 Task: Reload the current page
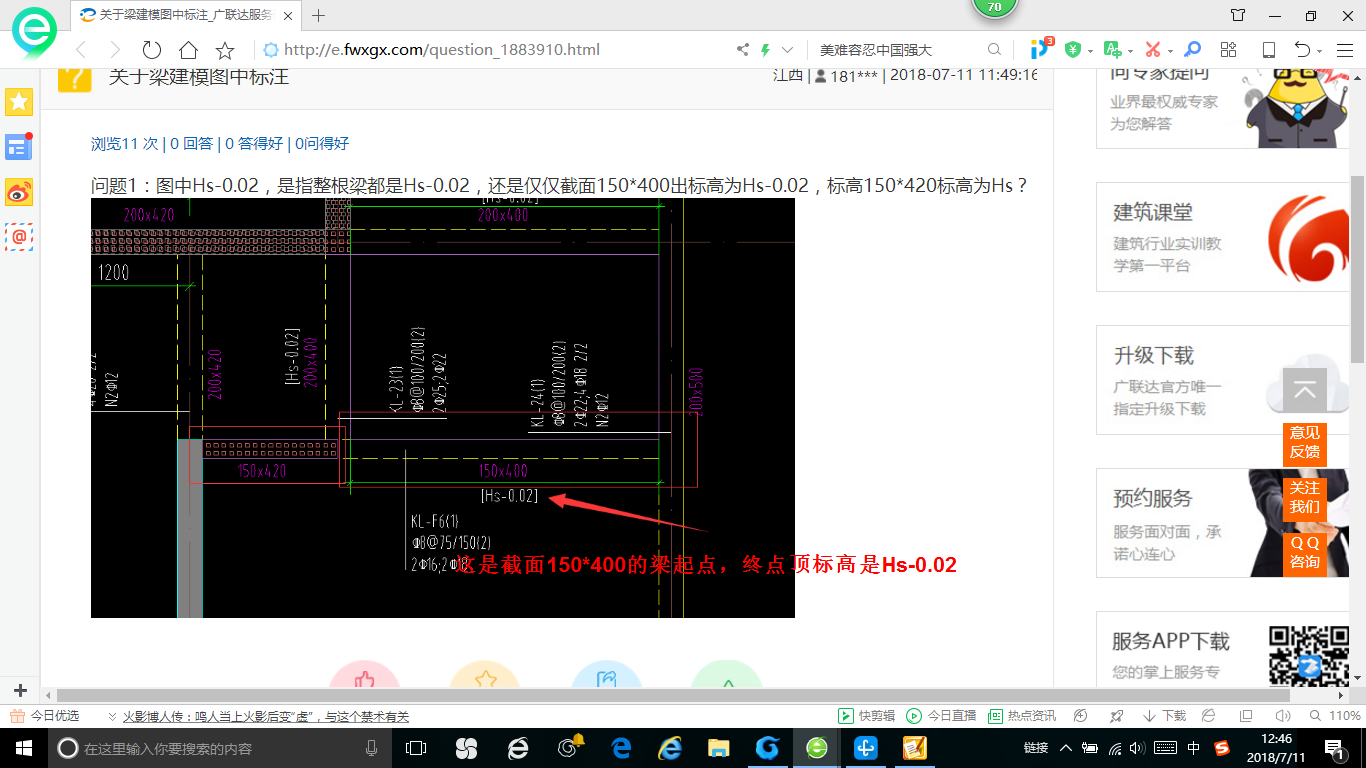[x=151, y=50]
